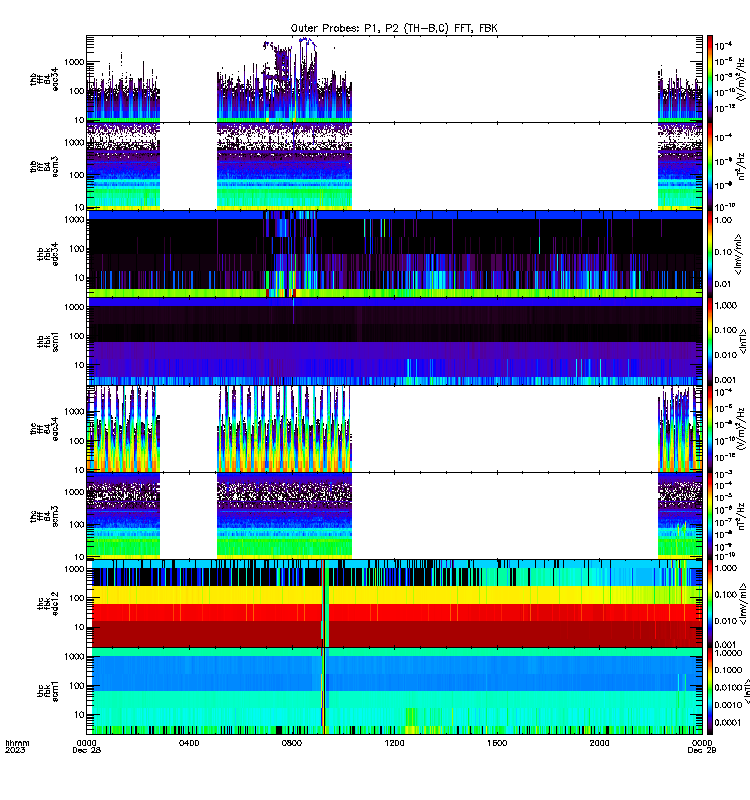The width and height of the screenshot is (750, 800).
Task: Click the color bar beside thb fbk scm1 panel
Action: (710, 341)
